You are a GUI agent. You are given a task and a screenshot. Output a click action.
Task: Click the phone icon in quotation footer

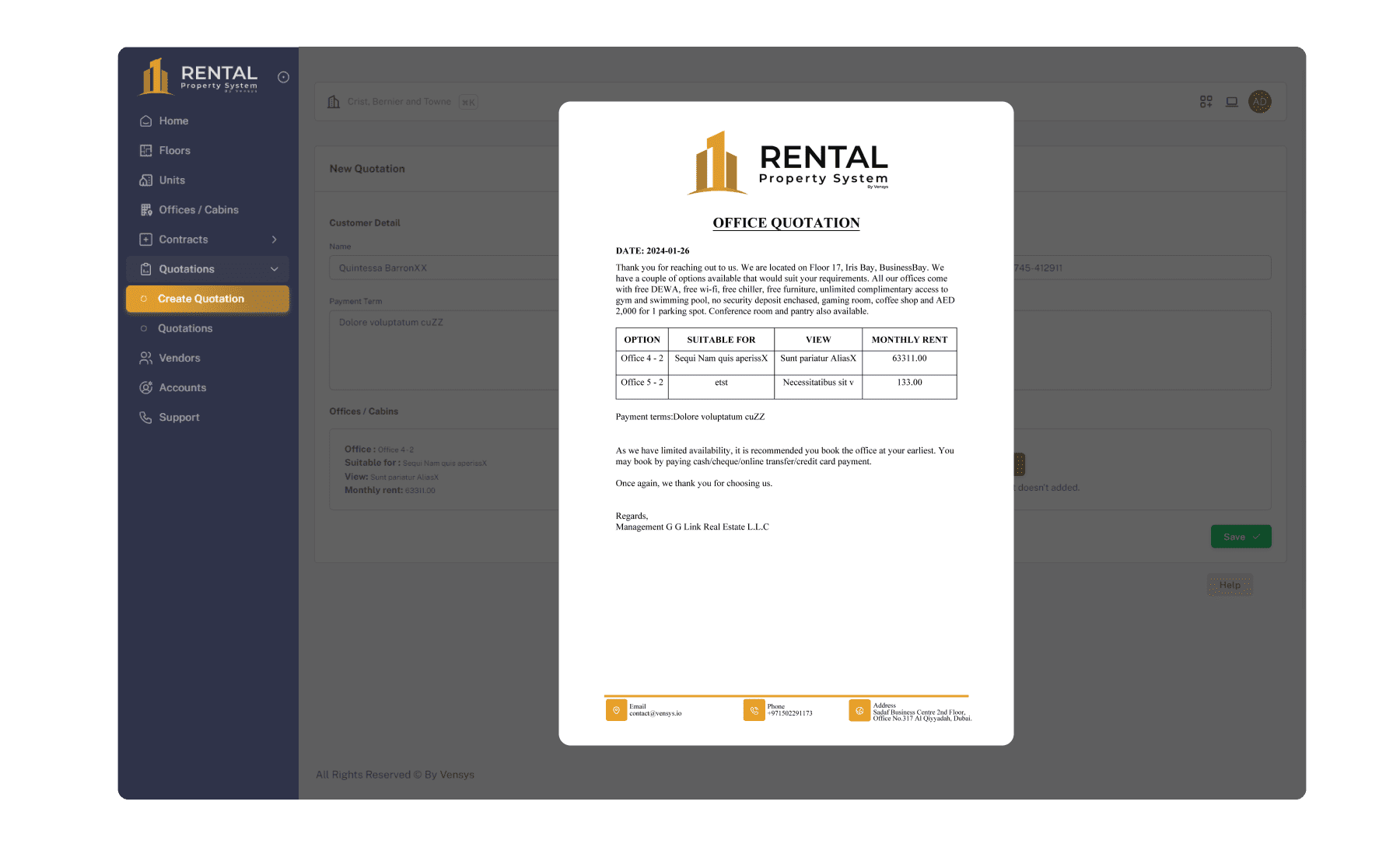coord(754,710)
